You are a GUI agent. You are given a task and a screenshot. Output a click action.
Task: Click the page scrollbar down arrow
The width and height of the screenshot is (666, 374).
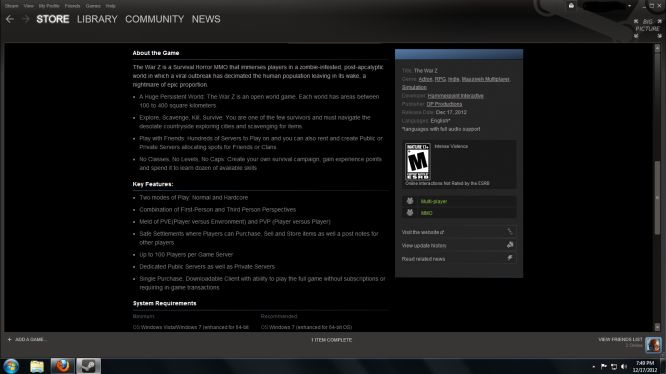pyautogui.click(x=658, y=327)
